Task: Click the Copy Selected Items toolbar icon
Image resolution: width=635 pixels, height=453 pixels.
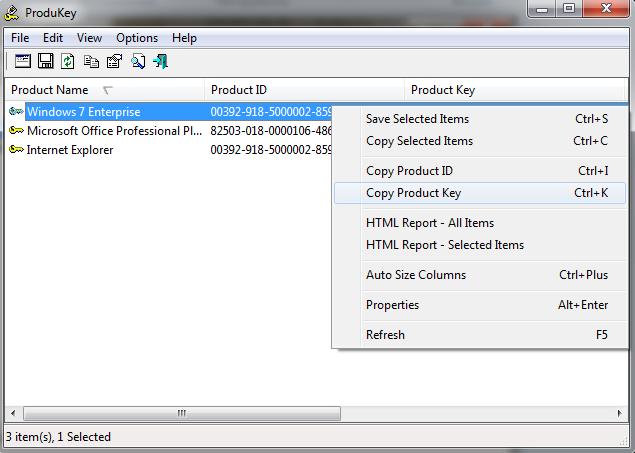Action: click(91, 61)
